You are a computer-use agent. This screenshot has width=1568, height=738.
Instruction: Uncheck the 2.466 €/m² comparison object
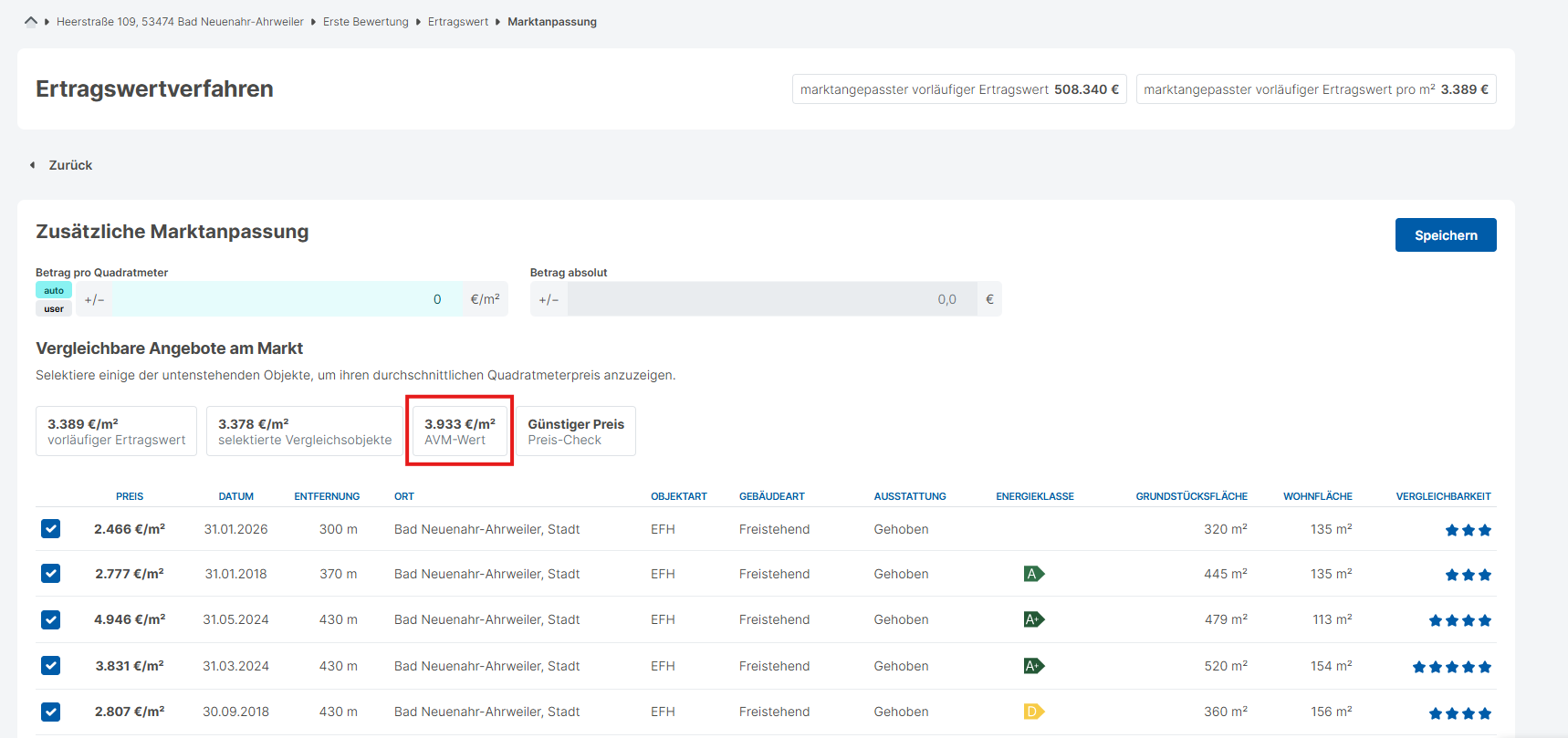click(51, 529)
